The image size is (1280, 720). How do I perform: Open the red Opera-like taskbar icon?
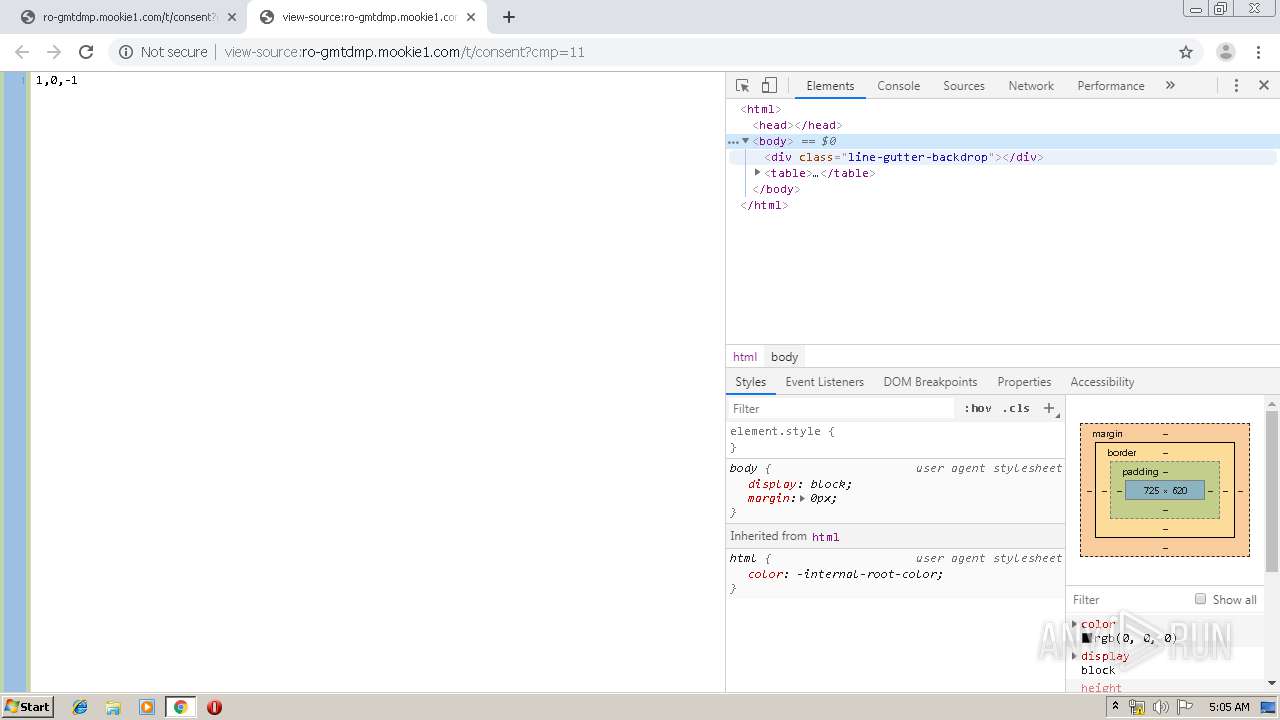click(x=214, y=707)
